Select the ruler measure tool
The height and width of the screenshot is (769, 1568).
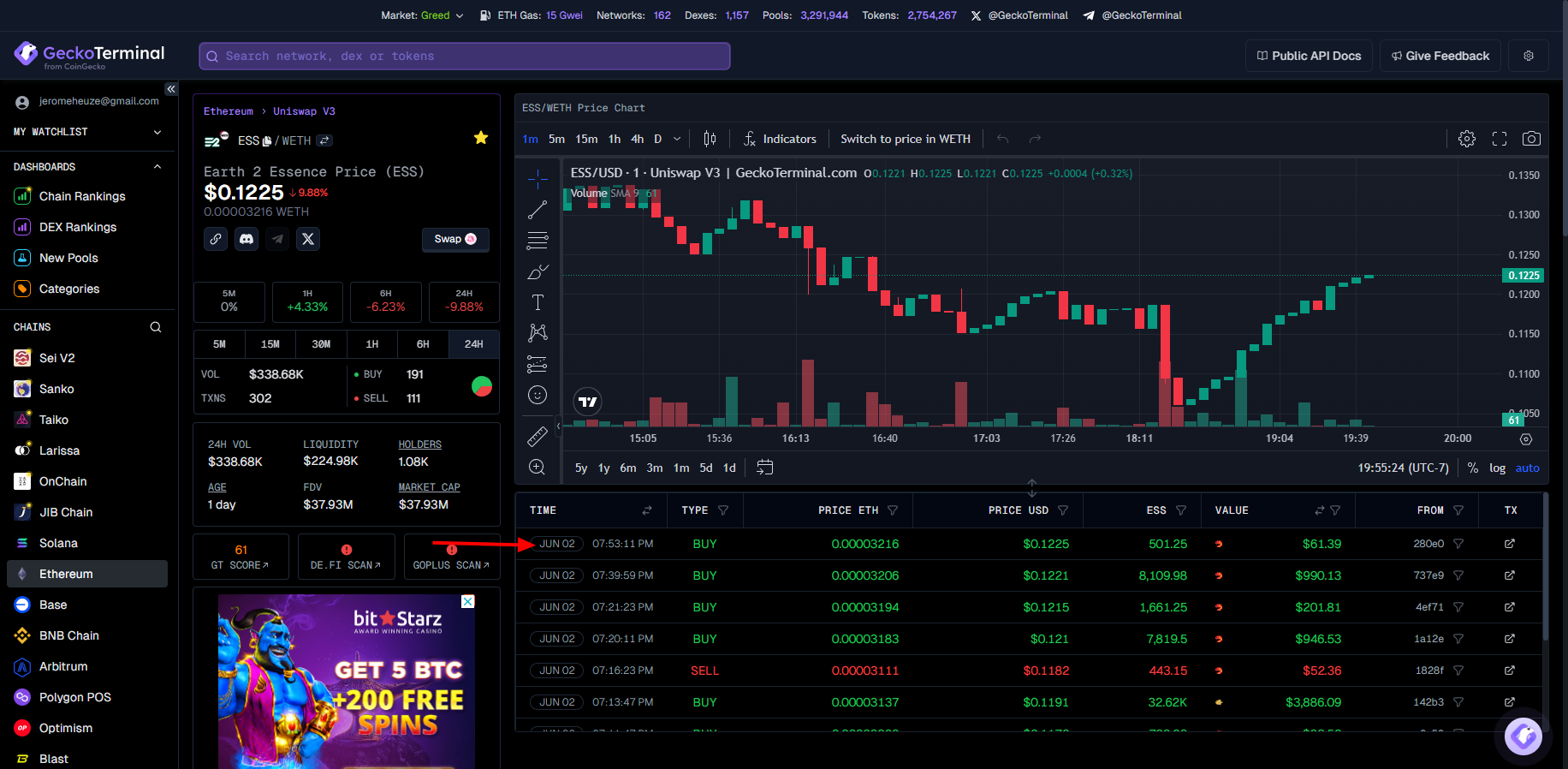538,437
